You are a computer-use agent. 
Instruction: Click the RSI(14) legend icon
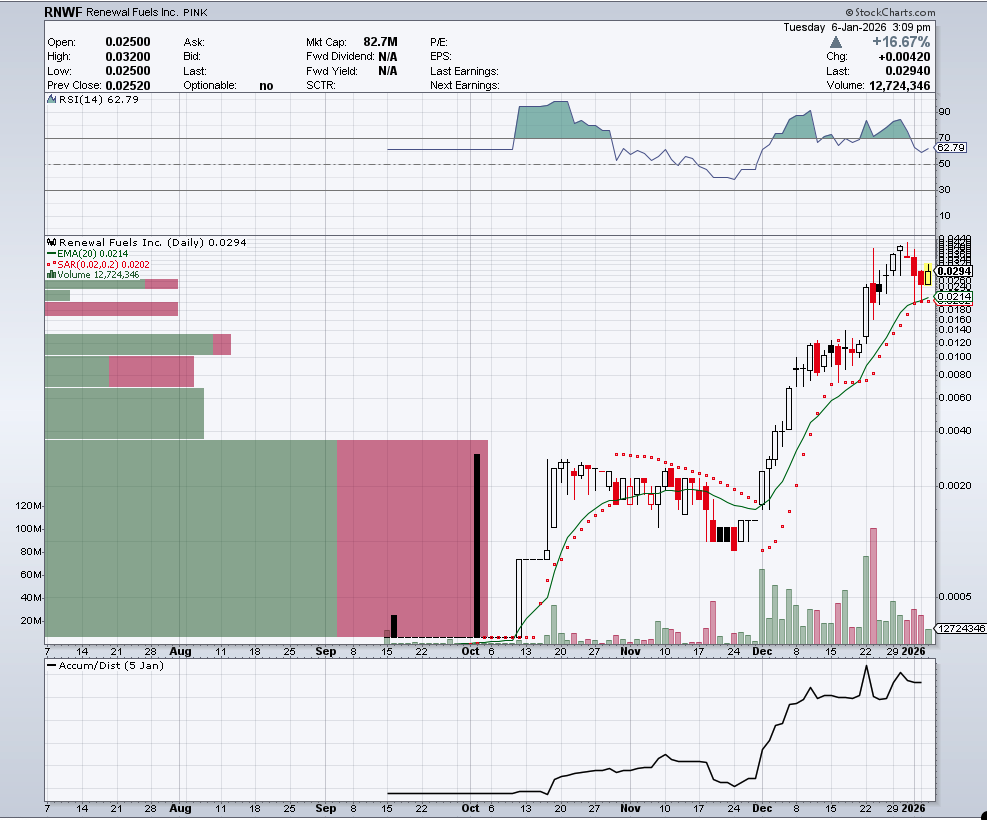pos(52,99)
